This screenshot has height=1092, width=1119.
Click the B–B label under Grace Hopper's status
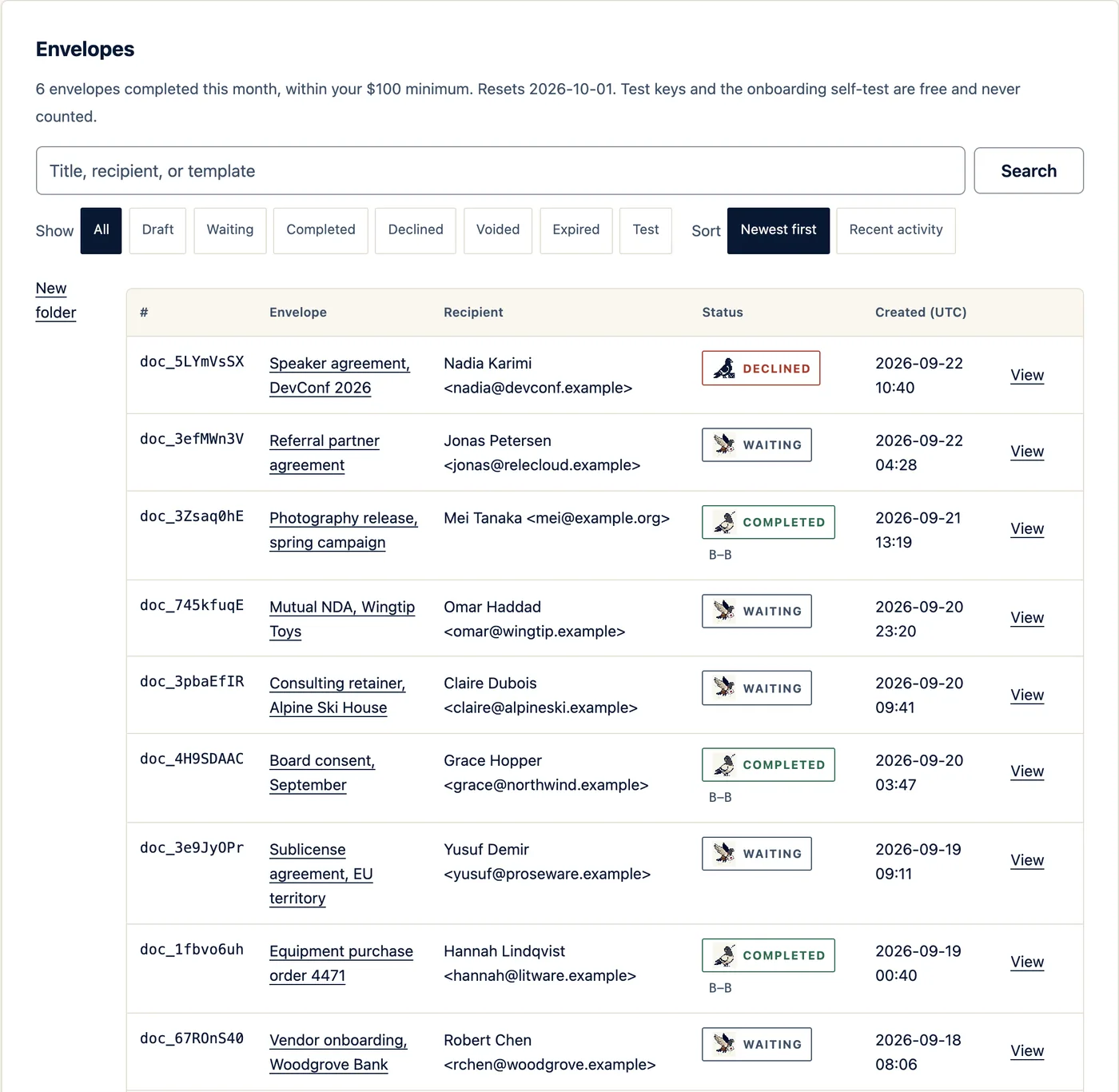point(720,797)
